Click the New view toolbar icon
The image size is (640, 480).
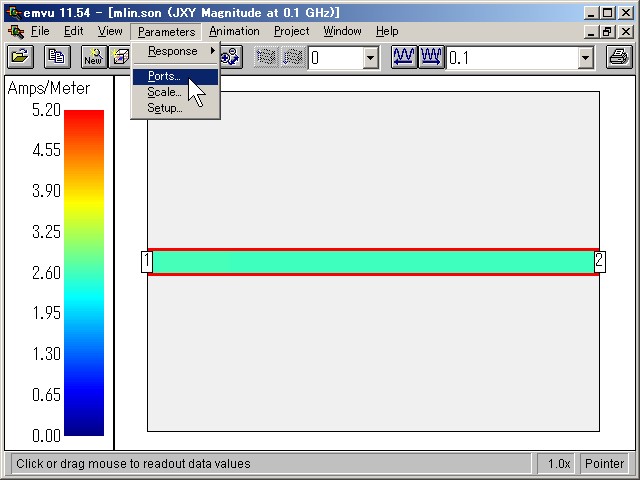coord(94,57)
